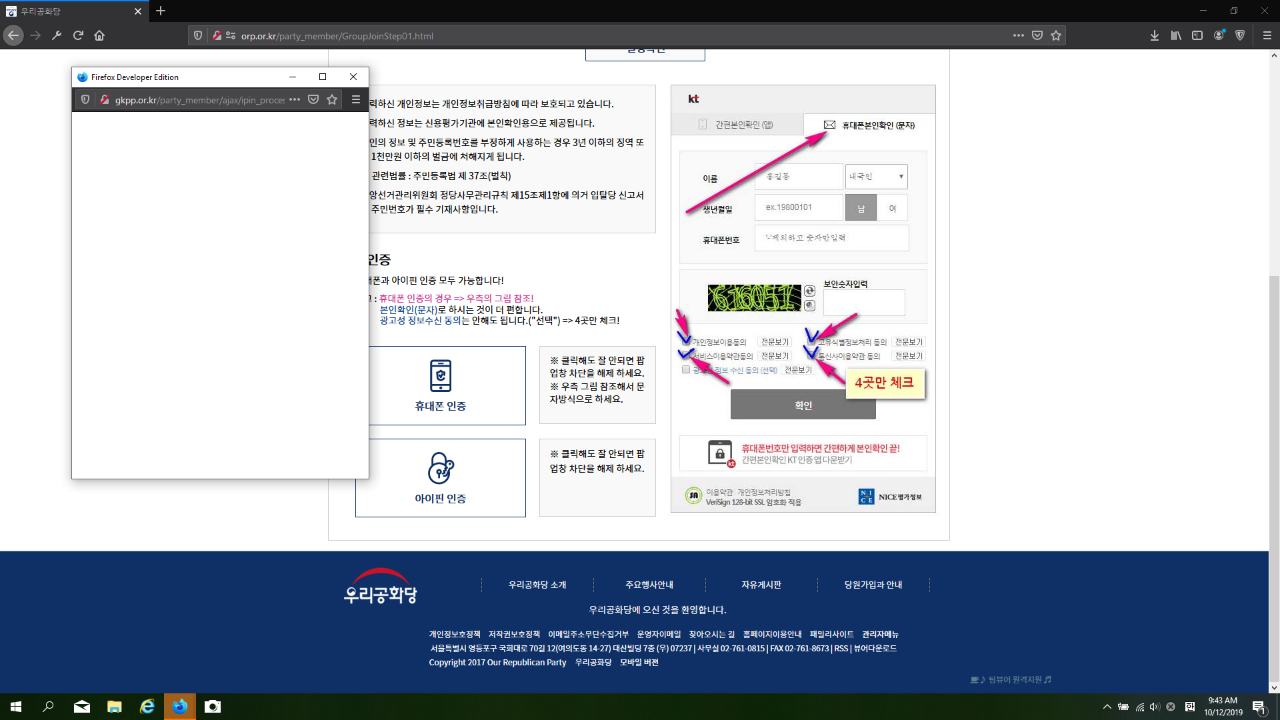The height and width of the screenshot is (720, 1280).
Task: Bookmark this page with the main toolbar star
Action: 1057,35
